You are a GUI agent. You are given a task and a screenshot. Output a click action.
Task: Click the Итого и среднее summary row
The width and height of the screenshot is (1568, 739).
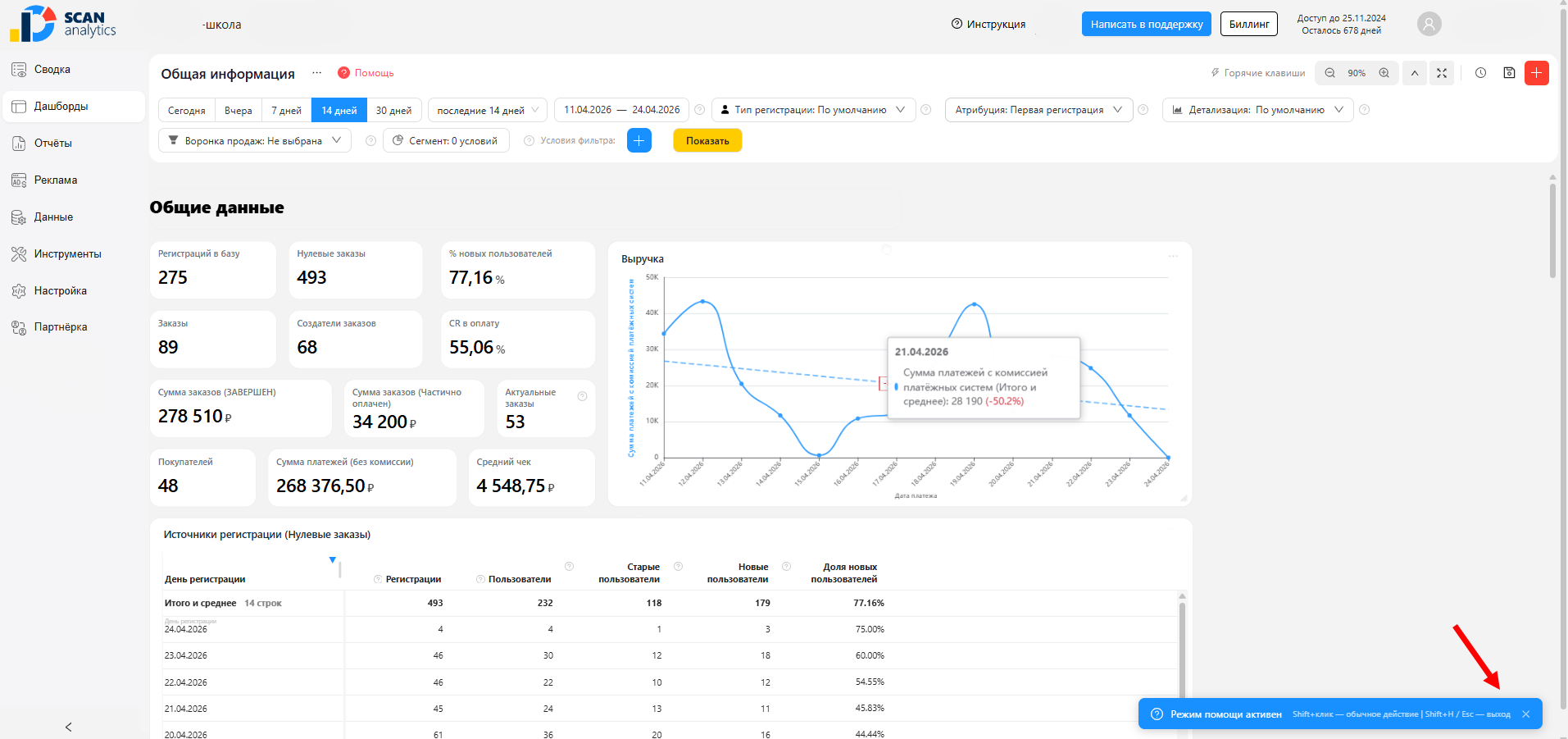tap(670, 603)
